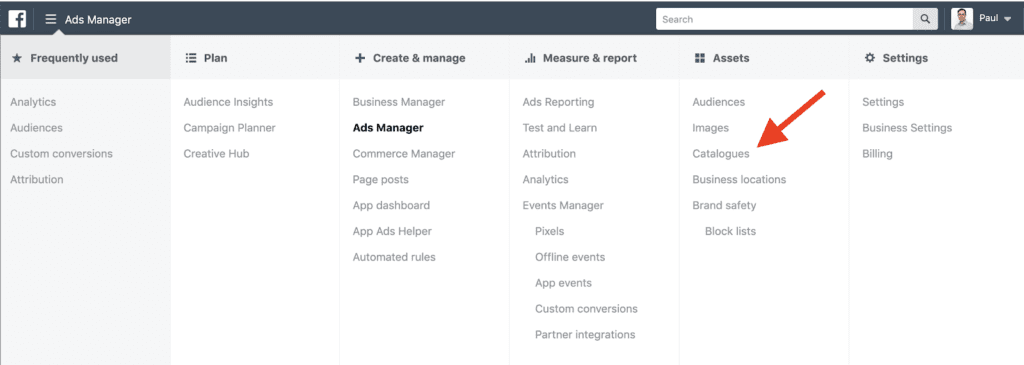Click the star icon next to Frequently used
This screenshot has width=1024, height=365.
click(17, 58)
